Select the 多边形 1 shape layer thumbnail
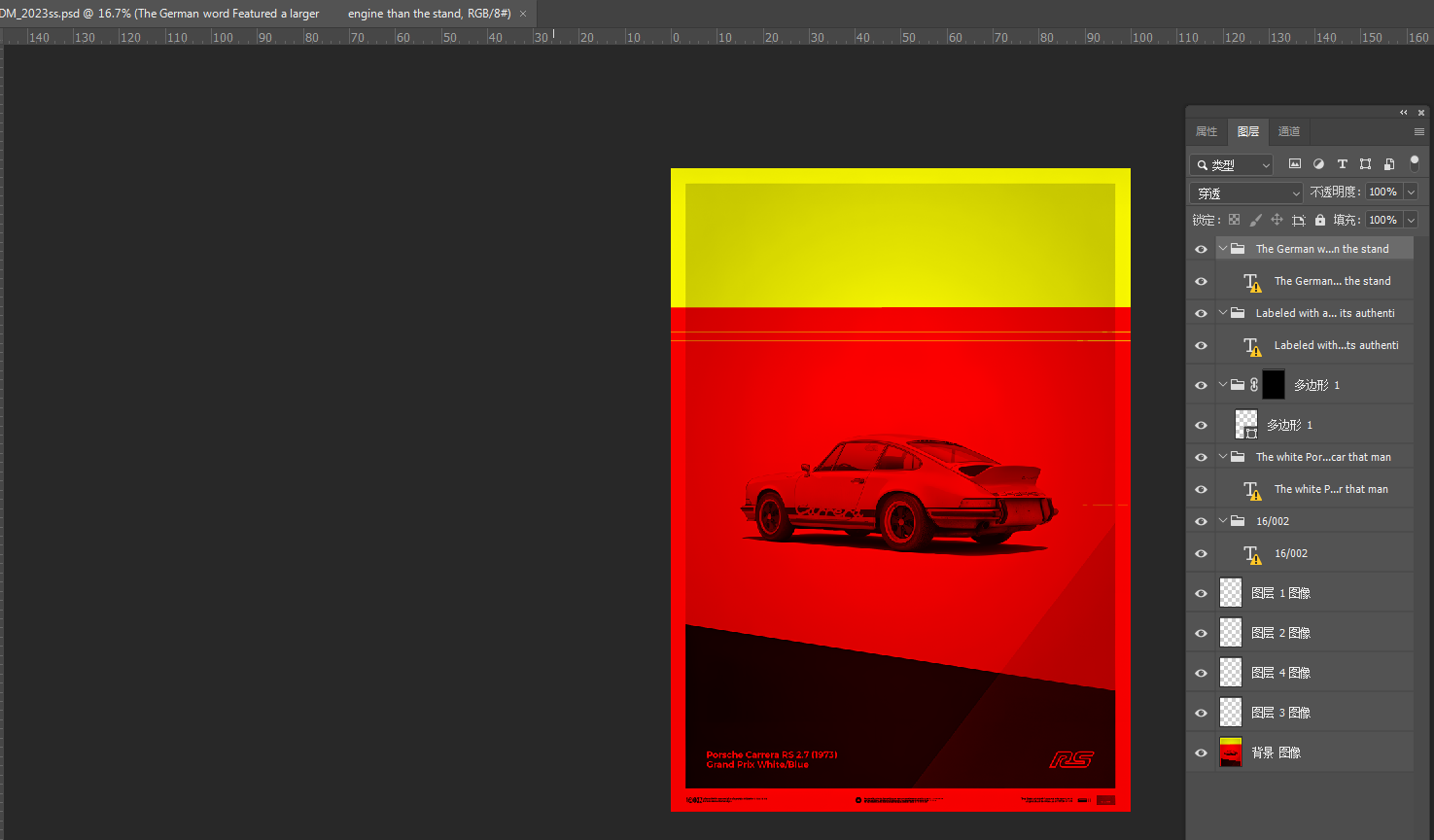 tap(1246, 425)
